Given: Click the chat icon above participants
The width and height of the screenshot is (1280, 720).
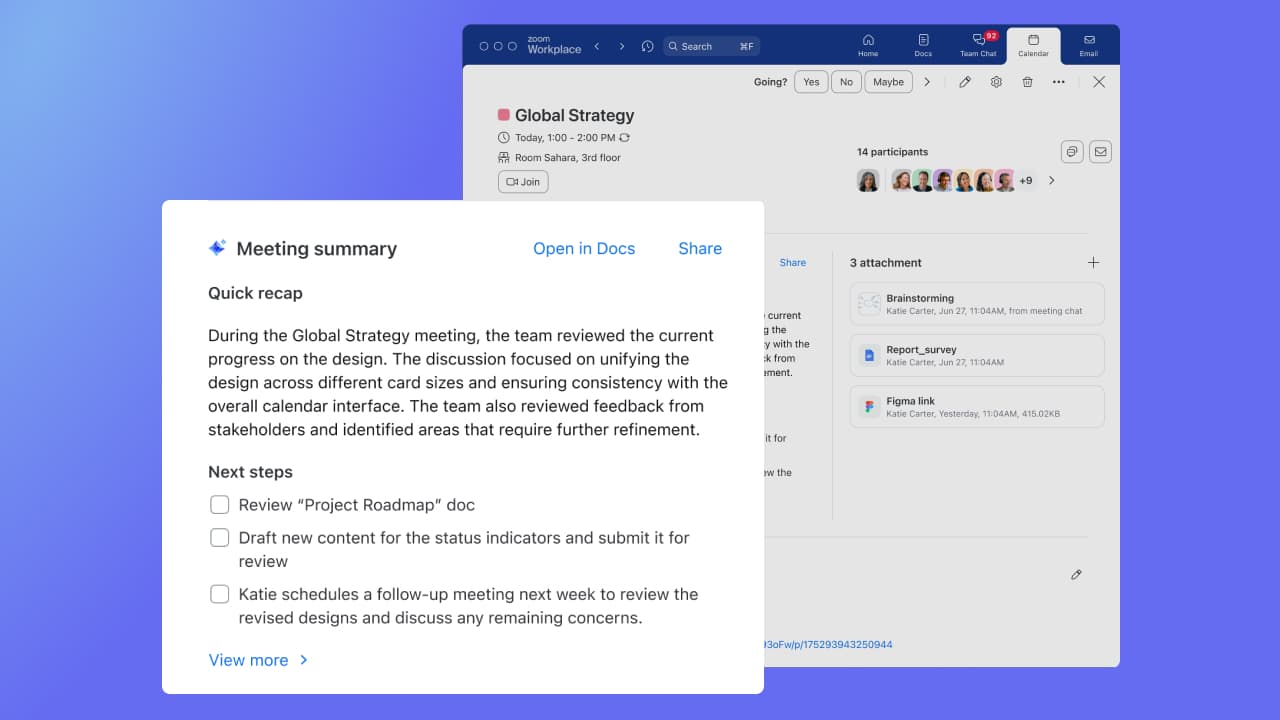Looking at the screenshot, I should (x=1071, y=152).
